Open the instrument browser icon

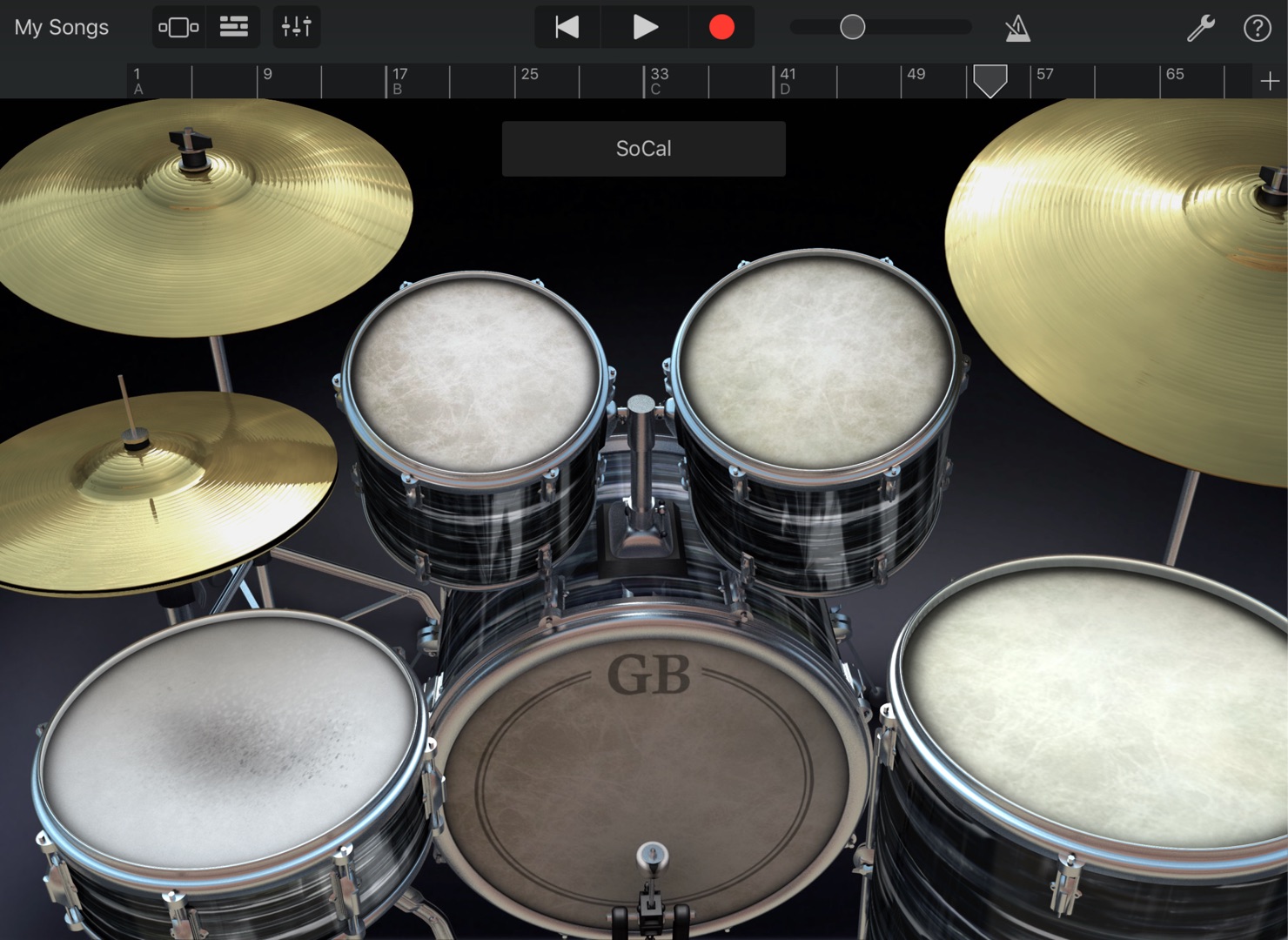178,27
